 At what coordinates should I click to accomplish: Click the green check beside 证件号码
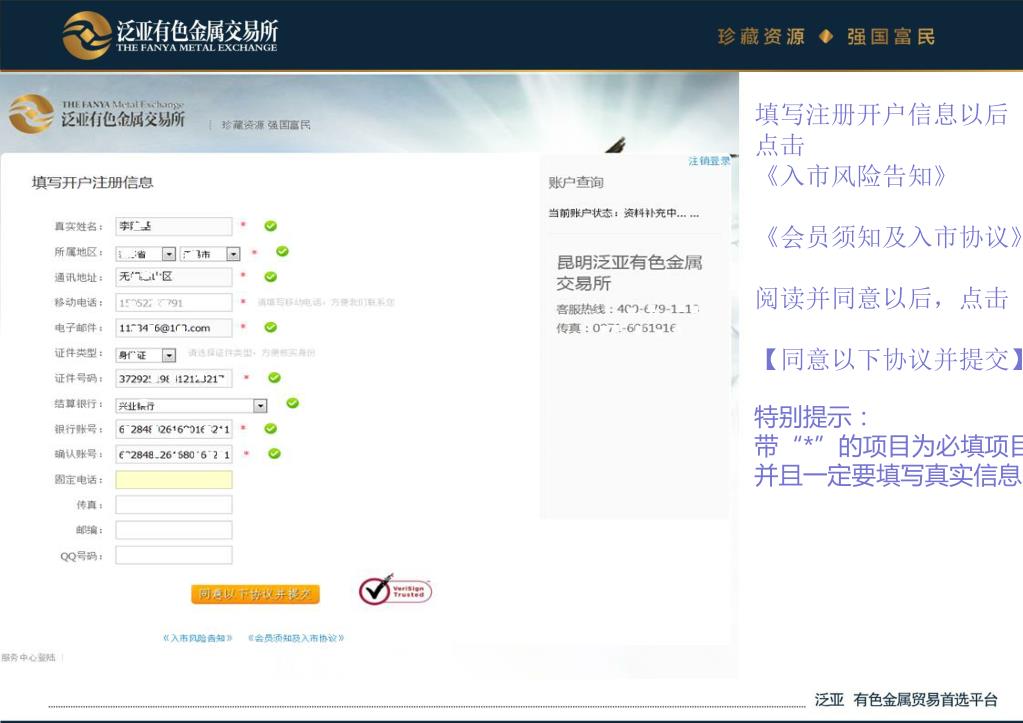click(275, 378)
